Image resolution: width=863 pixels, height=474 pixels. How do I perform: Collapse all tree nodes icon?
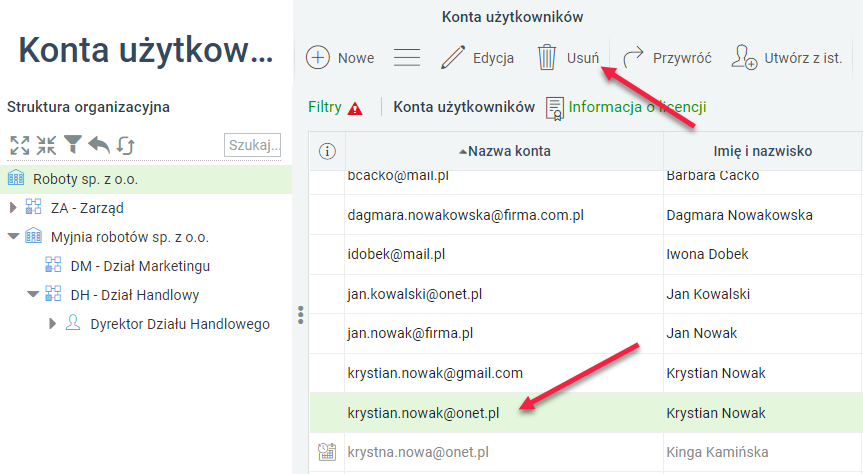pyautogui.click(x=46, y=145)
